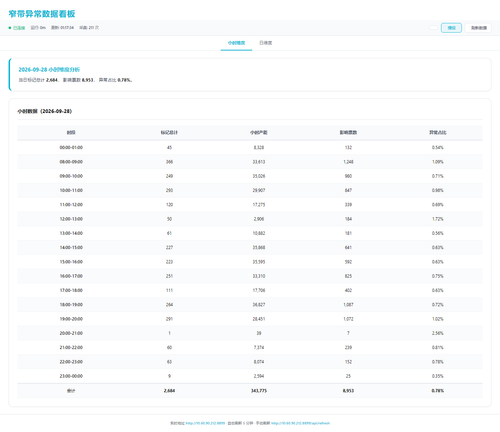500x432 pixels.
Task: Click affected tickets 1,087 in 18:00-19:00 row
Action: point(348,305)
